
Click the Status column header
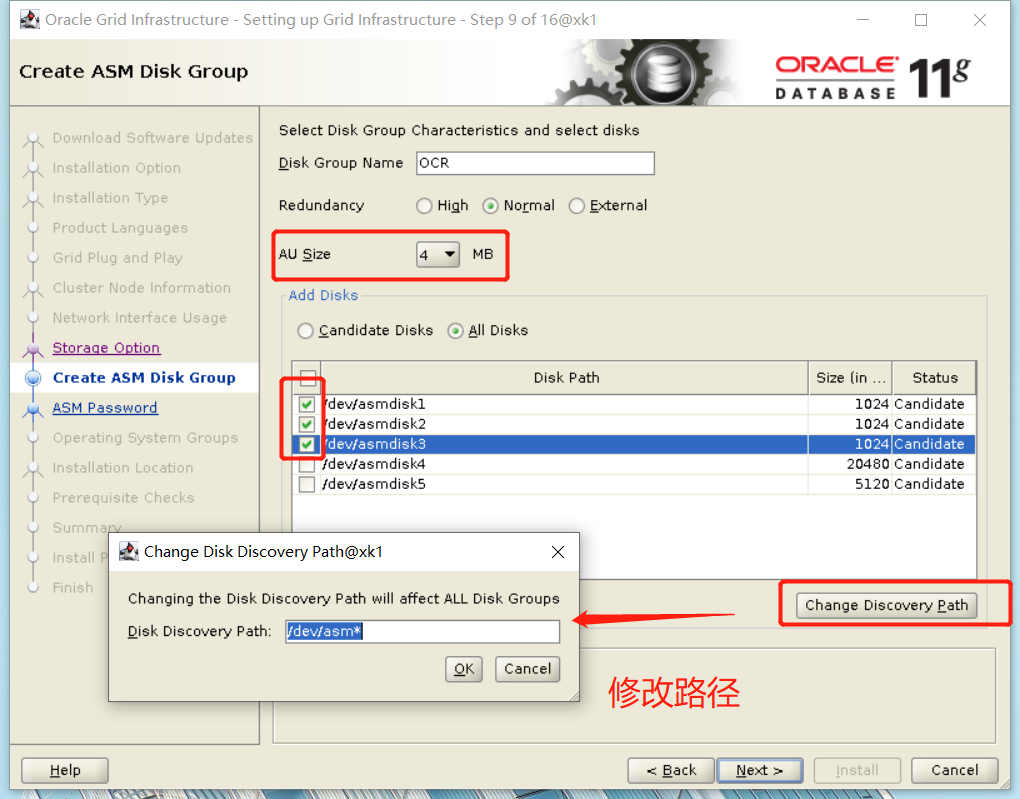click(x=935, y=378)
